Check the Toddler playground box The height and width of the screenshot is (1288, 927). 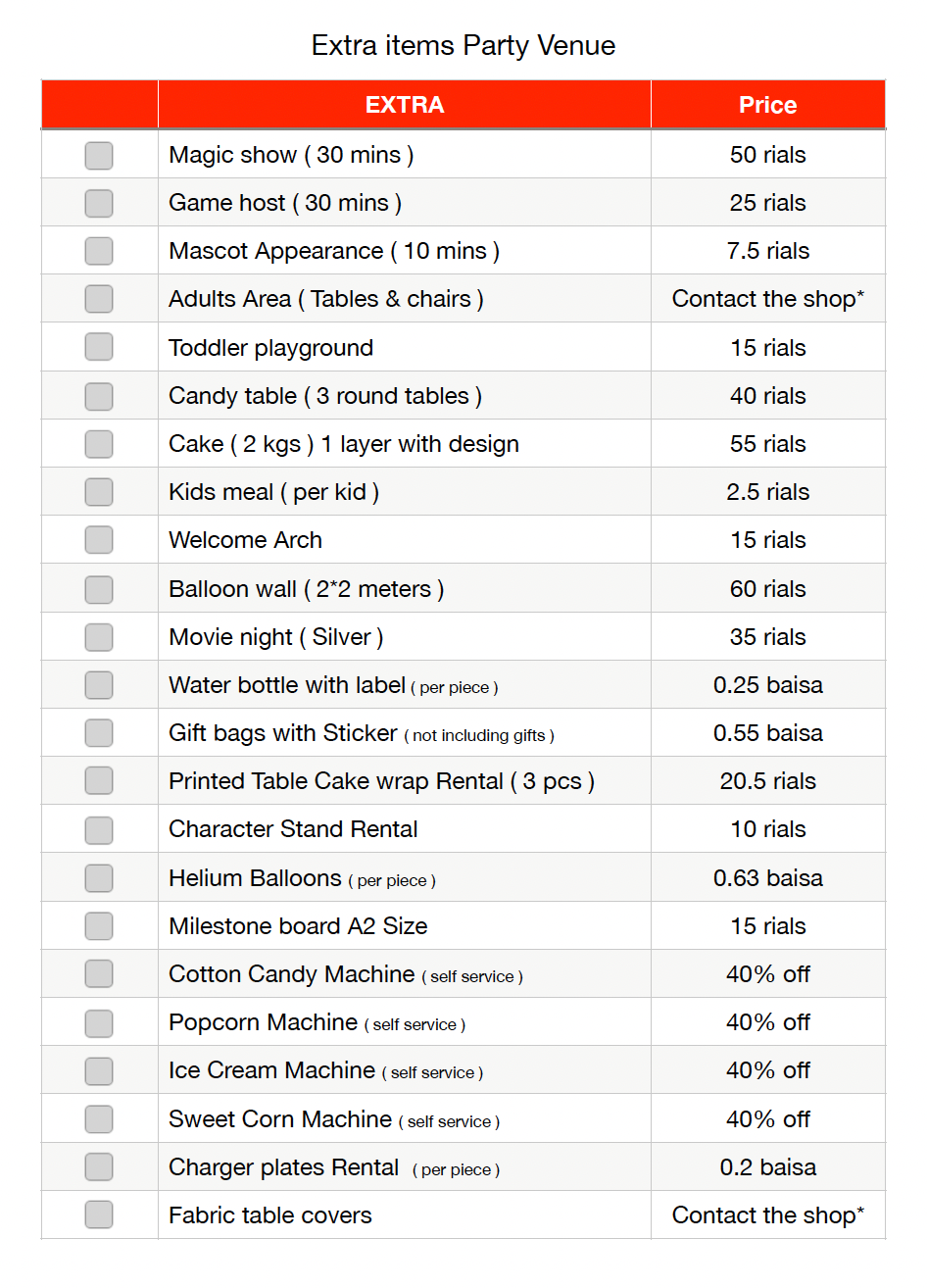click(x=99, y=347)
